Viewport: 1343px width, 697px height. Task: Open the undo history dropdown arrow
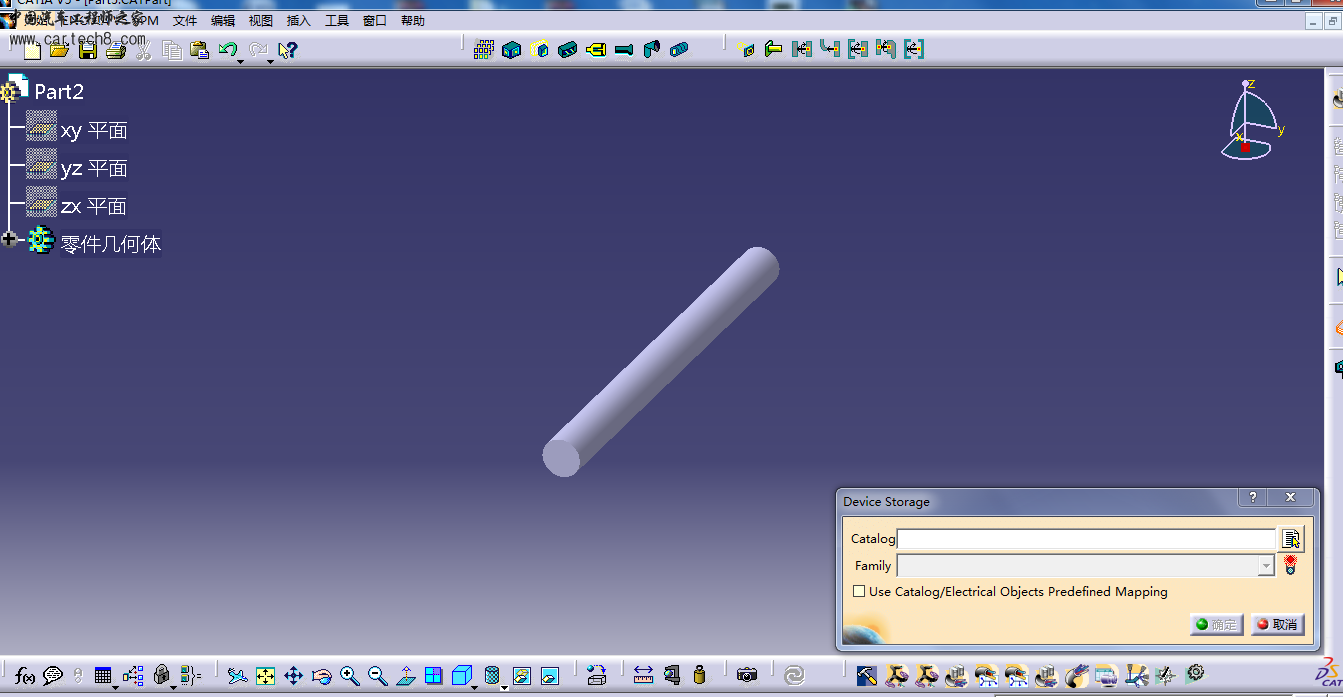point(241,62)
